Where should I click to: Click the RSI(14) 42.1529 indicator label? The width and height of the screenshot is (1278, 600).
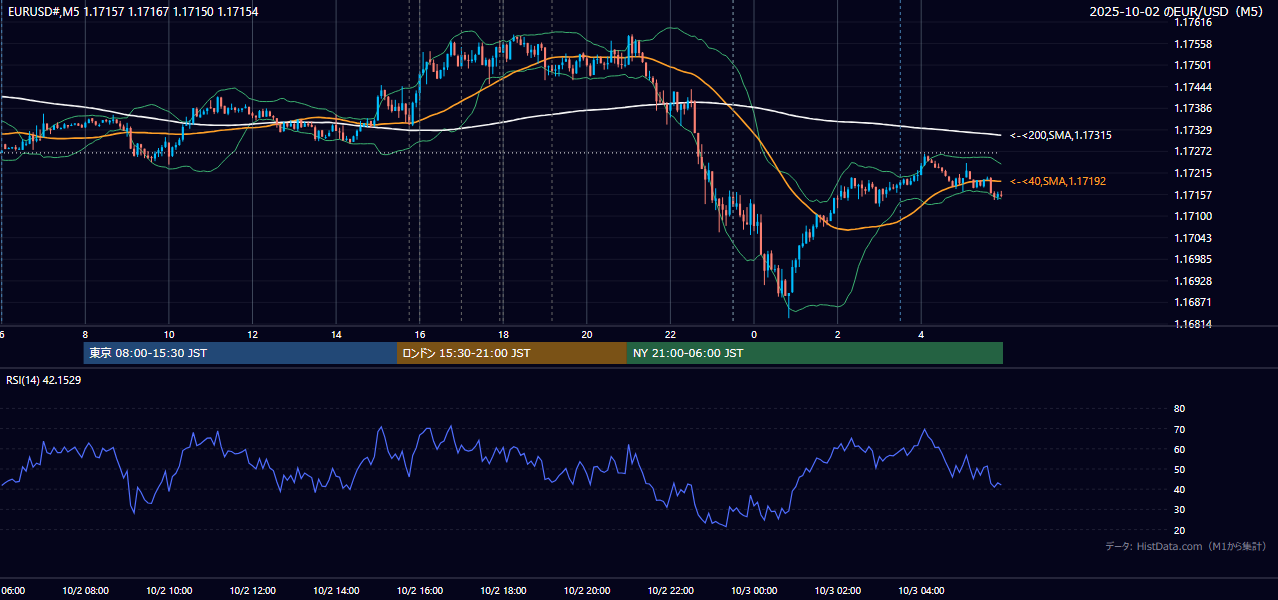(x=44, y=380)
